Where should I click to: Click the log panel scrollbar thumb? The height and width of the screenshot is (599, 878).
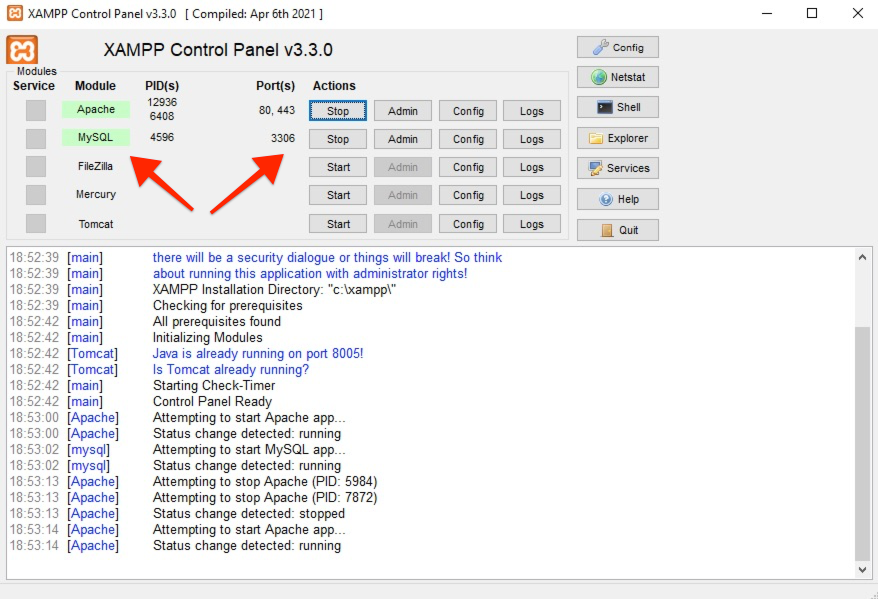pos(862,443)
